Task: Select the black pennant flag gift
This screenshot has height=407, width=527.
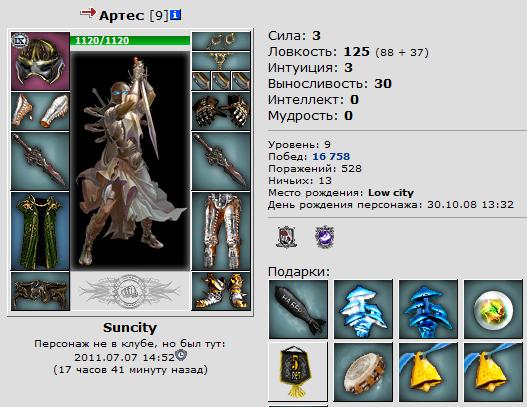Action: click(298, 372)
